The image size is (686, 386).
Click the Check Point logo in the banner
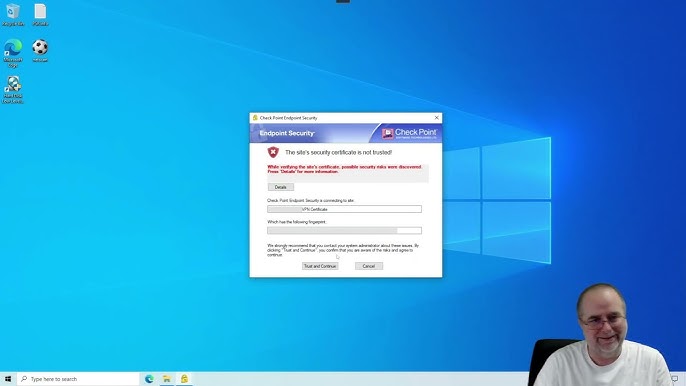pyautogui.click(x=409, y=133)
